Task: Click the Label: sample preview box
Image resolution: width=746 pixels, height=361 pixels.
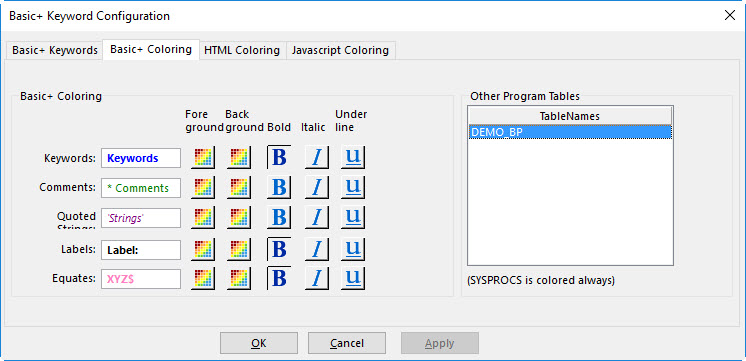Action: click(x=141, y=250)
